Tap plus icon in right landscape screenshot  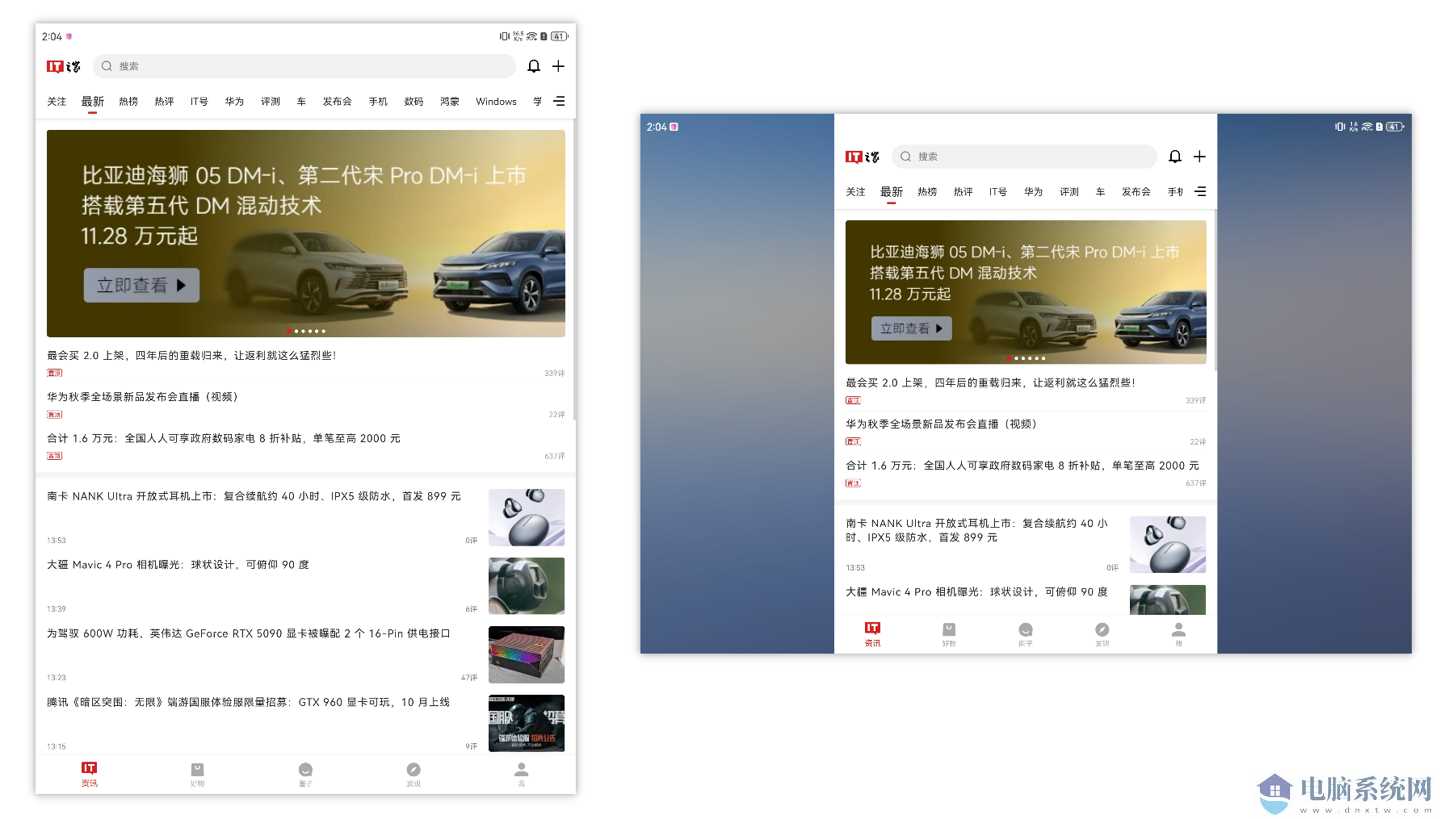[x=1199, y=156]
